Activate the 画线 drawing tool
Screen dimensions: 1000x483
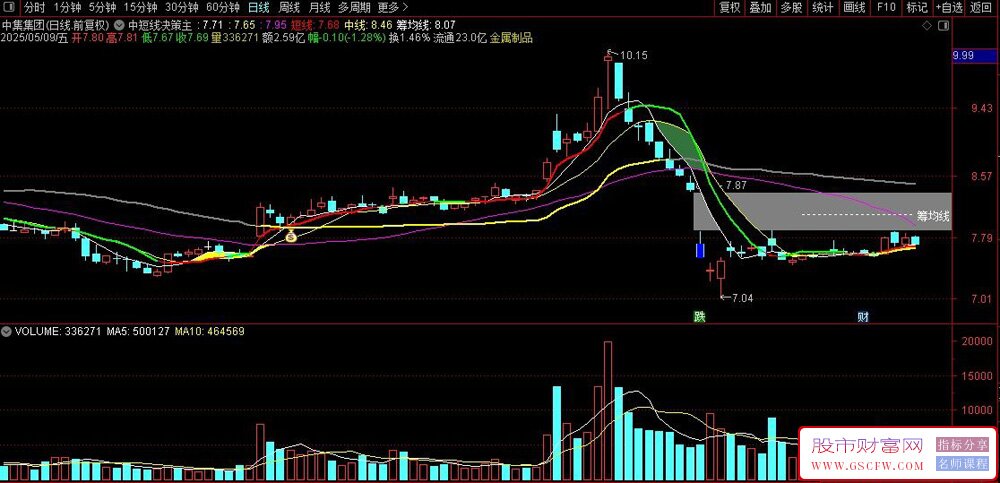(x=854, y=8)
